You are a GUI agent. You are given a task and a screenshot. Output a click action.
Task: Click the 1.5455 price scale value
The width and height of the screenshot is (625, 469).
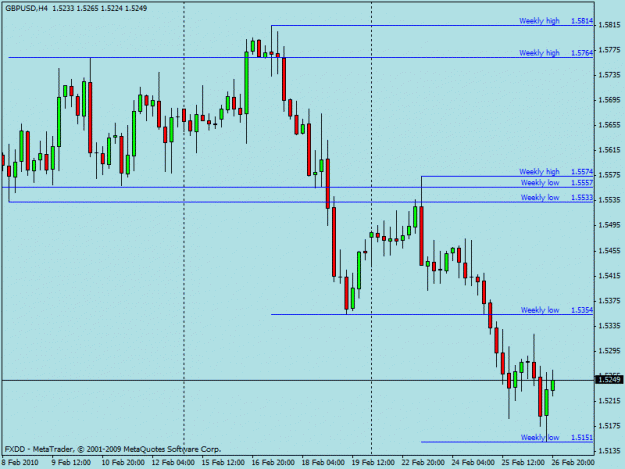coord(609,251)
